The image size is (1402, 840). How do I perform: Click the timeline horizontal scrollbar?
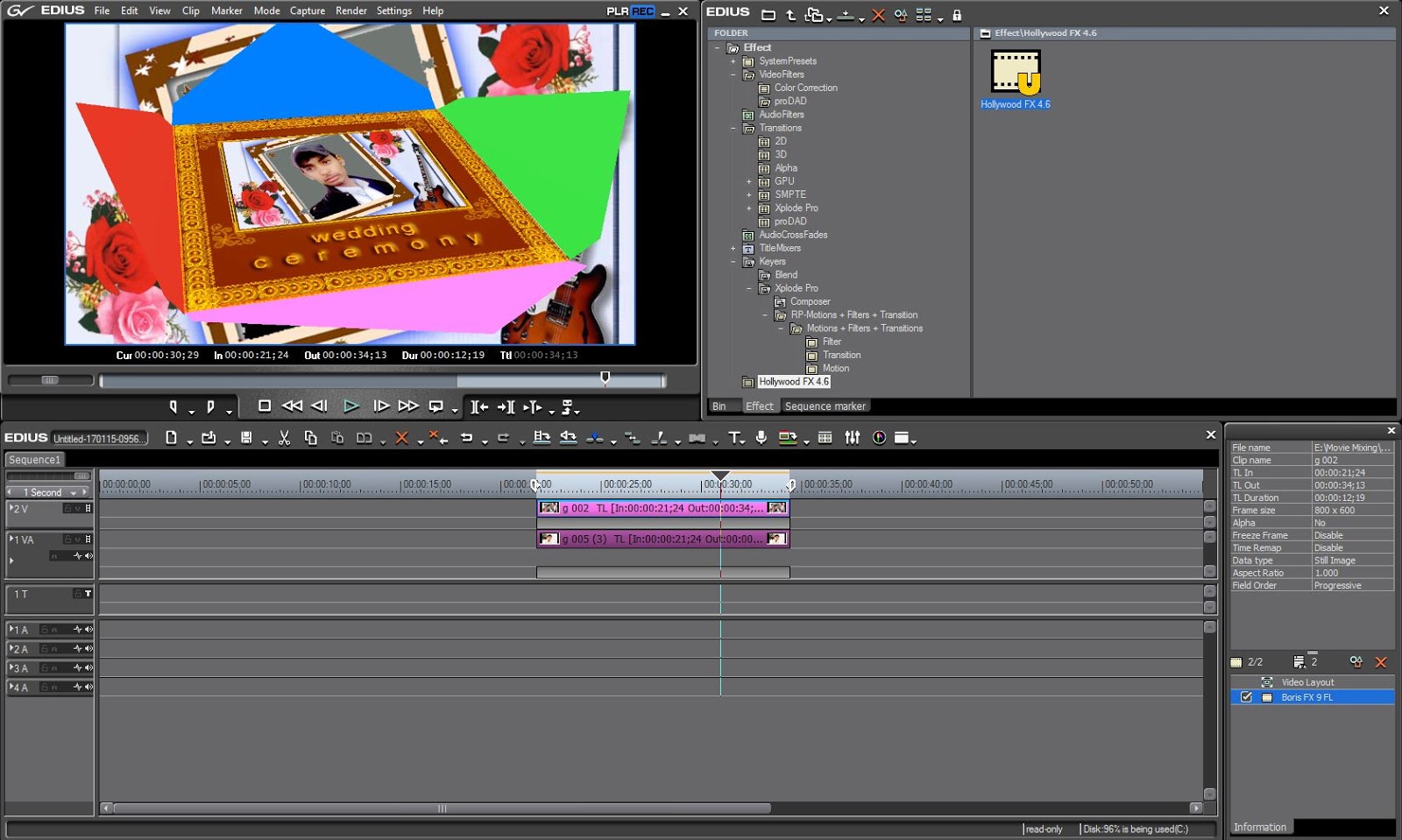(443, 808)
